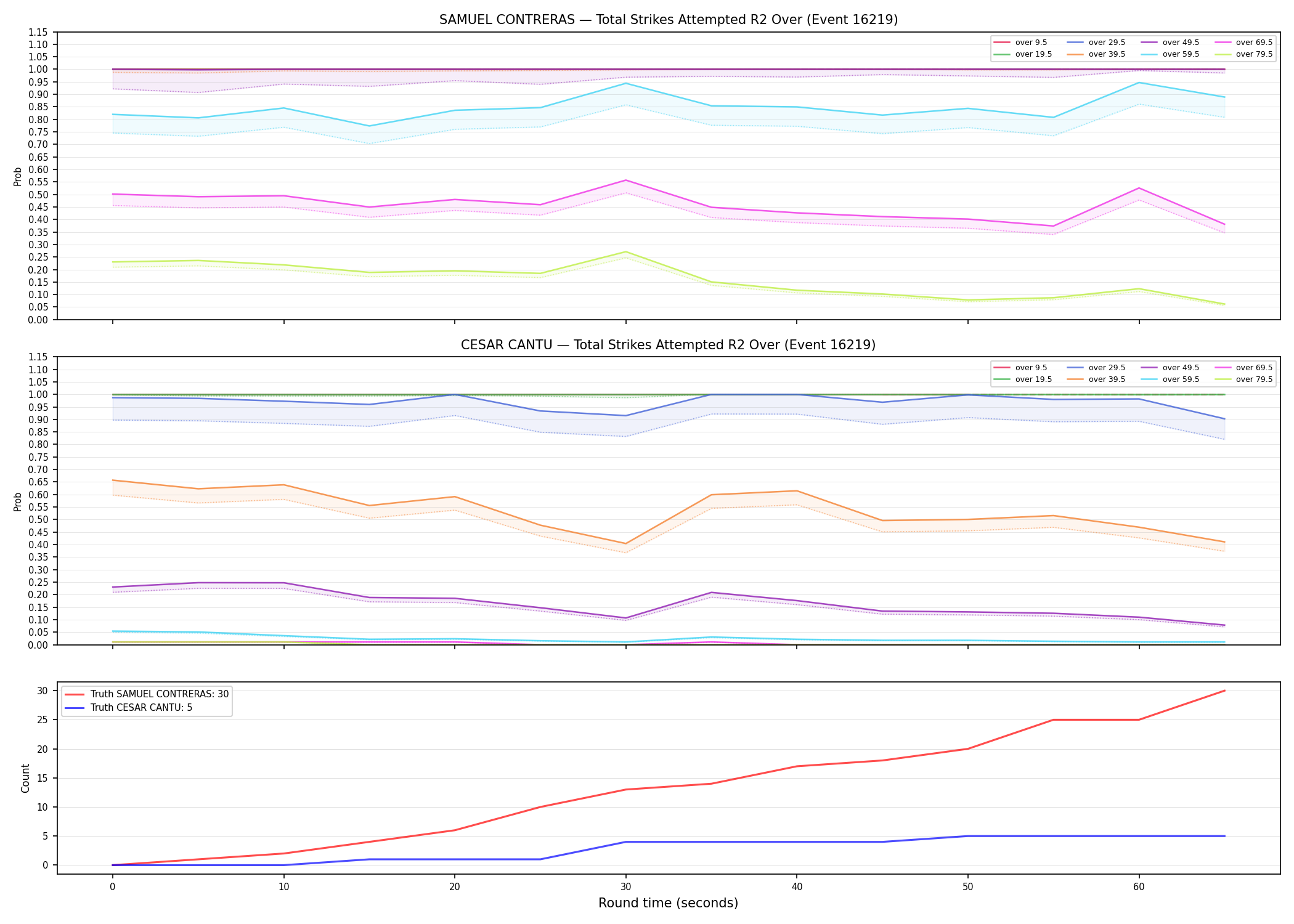Pick 'over 59.5' legend entry in Cesar Cantu chart
The height and width of the screenshot is (924, 1294).
[1170, 379]
